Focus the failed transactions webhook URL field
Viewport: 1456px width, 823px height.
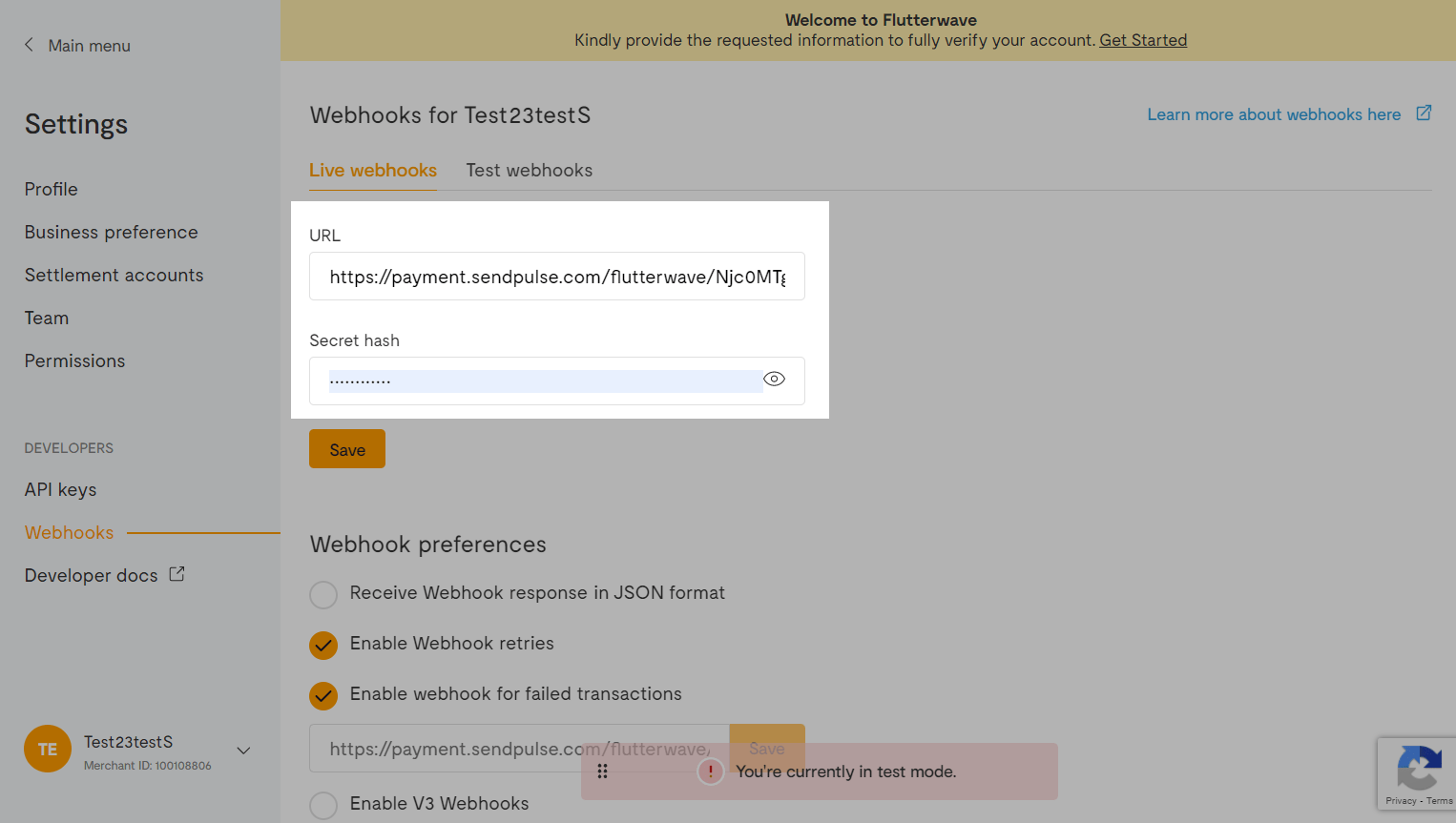pyautogui.click(x=519, y=749)
